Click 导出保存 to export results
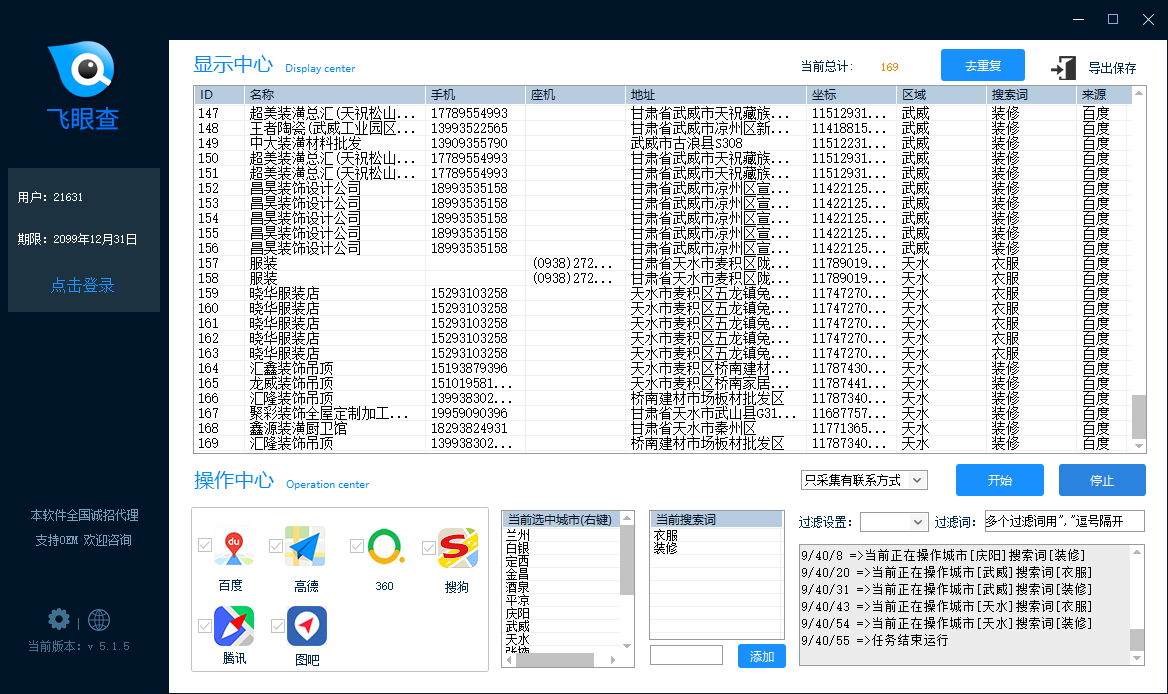 1112,68
